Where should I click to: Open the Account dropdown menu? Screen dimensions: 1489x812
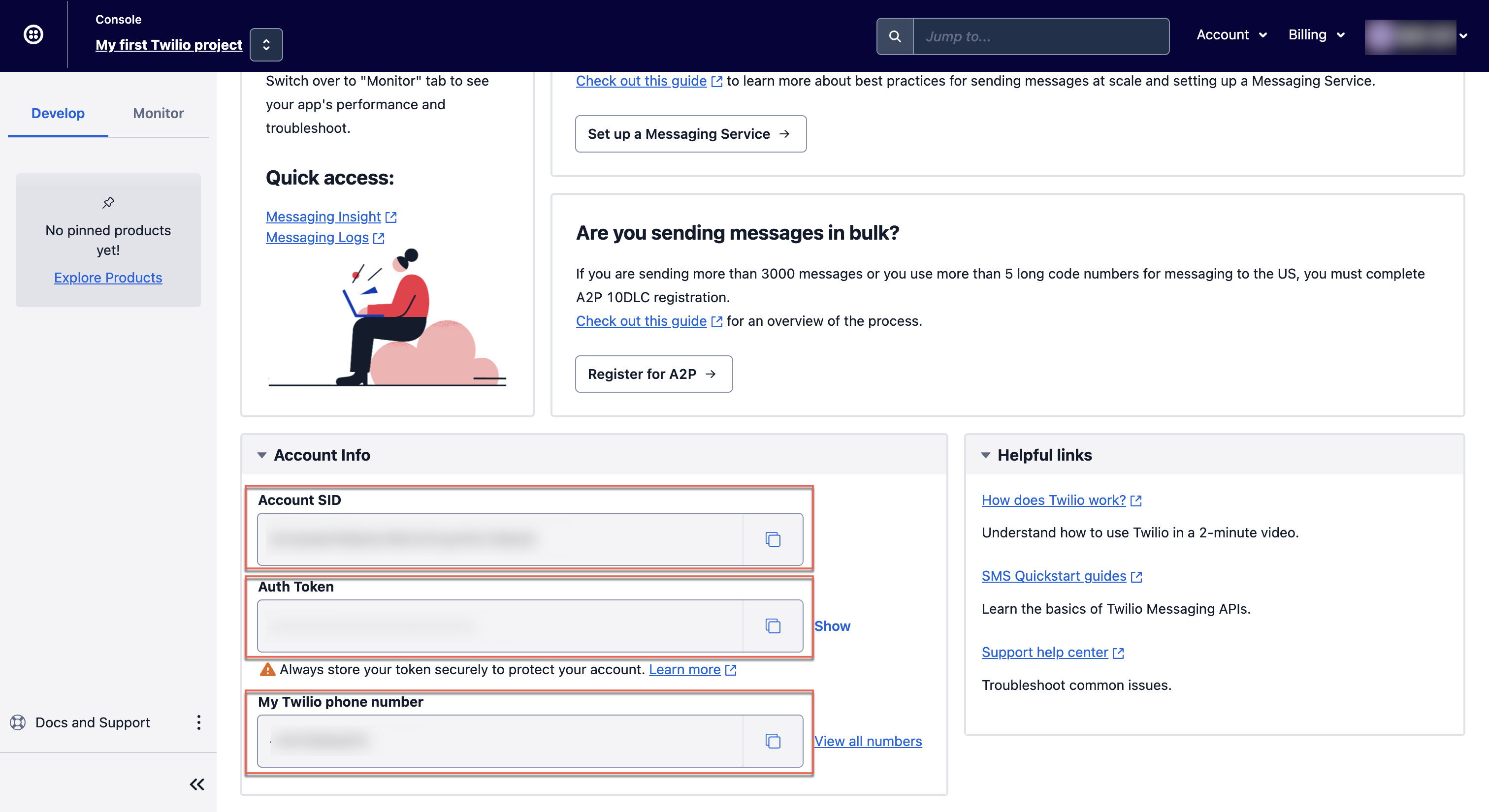click(1231, 34)
